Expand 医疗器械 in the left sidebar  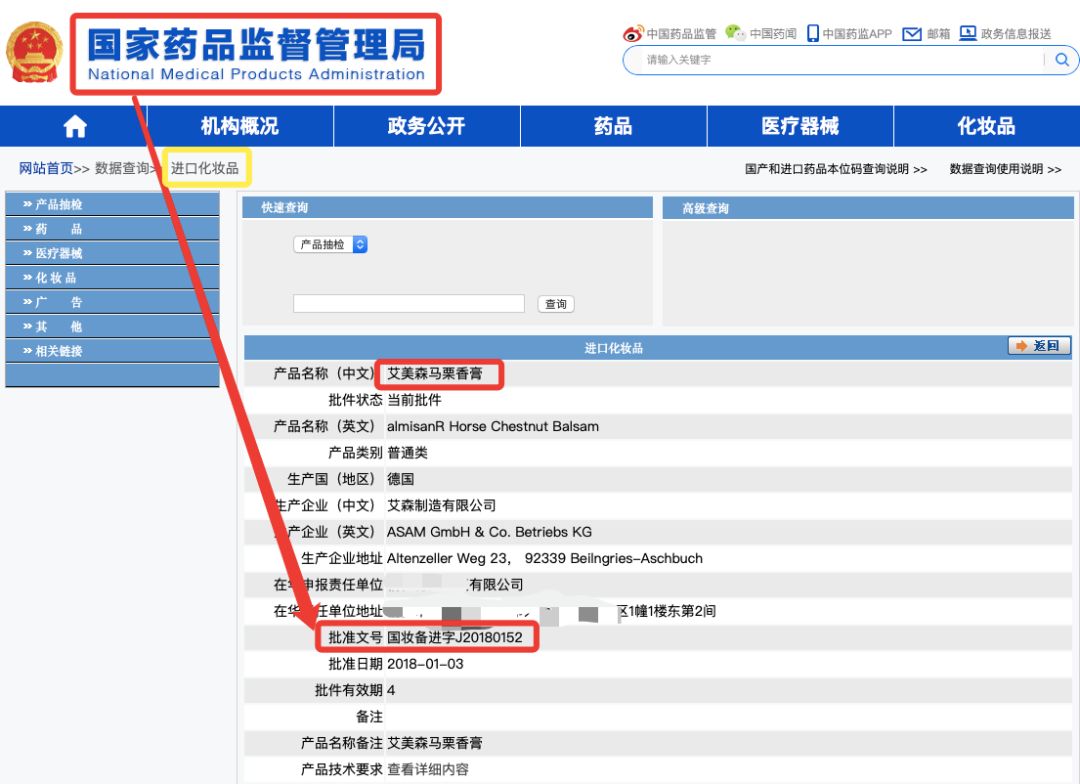[59, 253]
